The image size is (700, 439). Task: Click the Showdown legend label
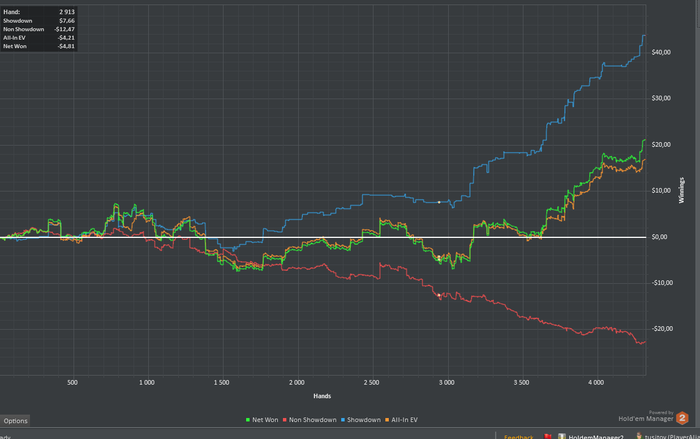coord(364,420)
